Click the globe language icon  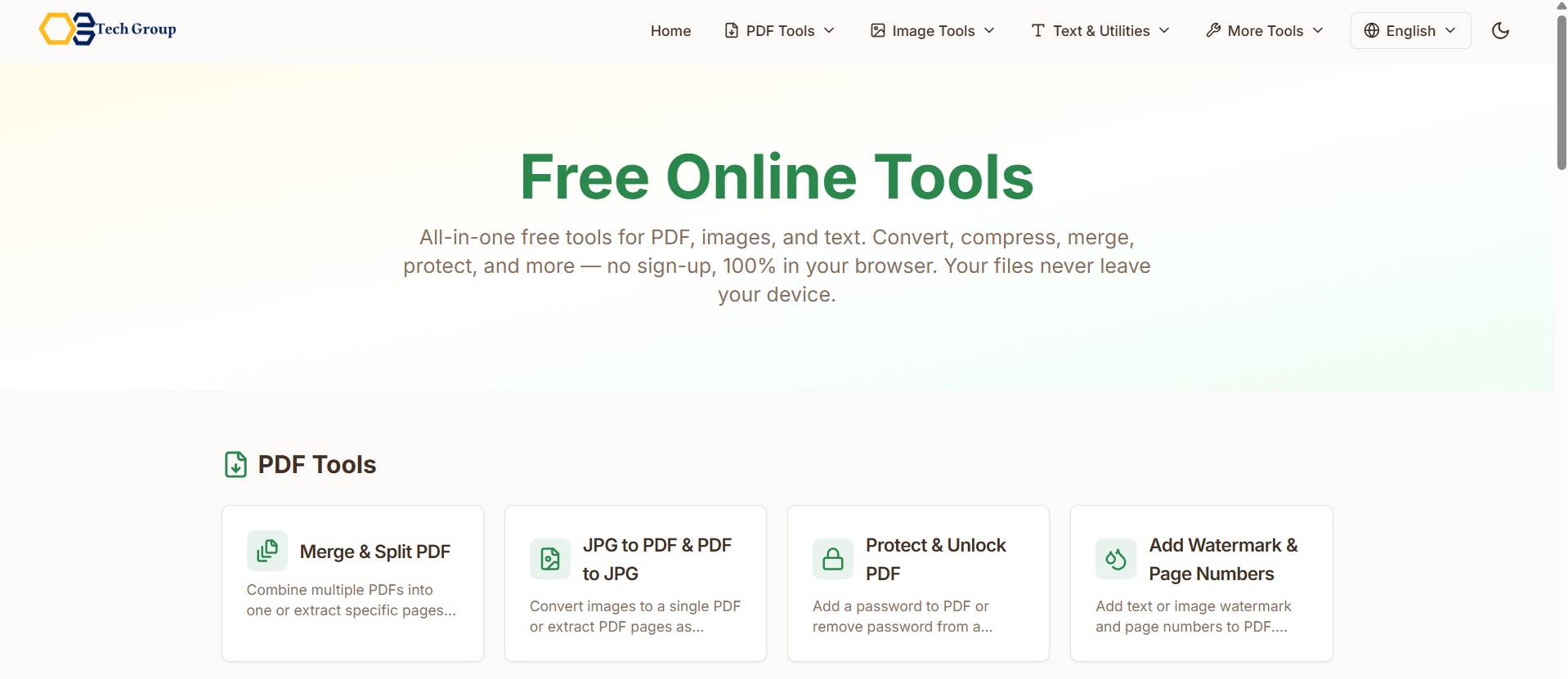(1372, 31)
